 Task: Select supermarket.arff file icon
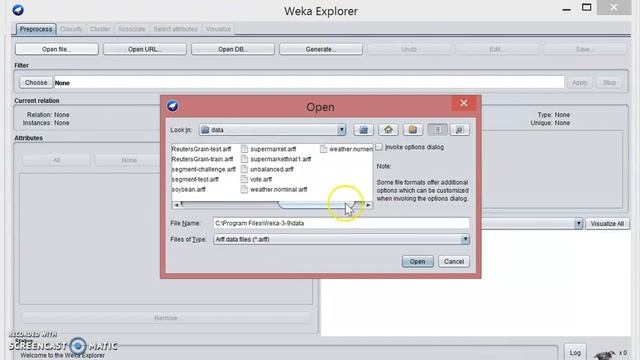pyautogui.click(x=244, y=149)
